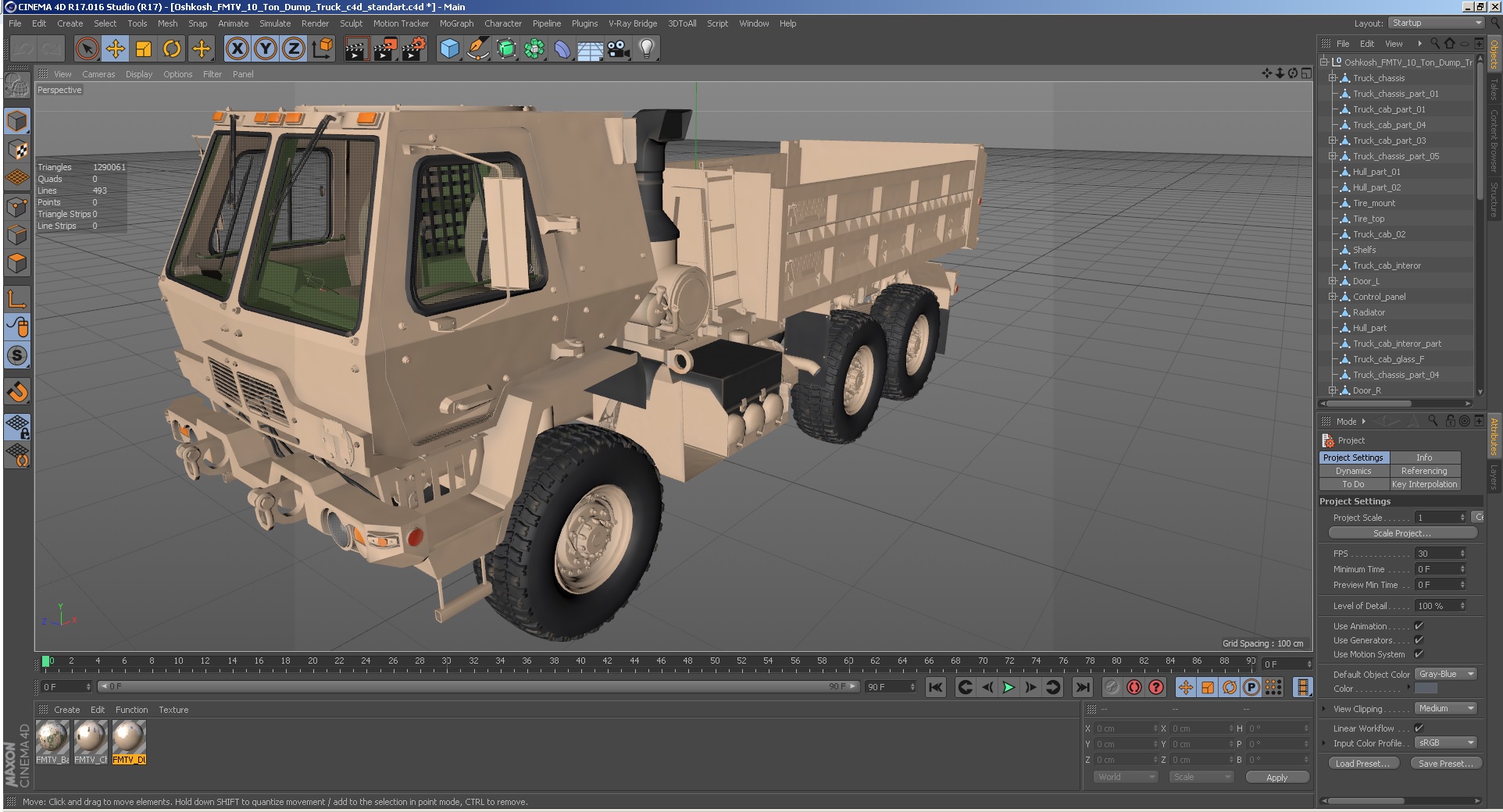Open the Layout Startup dropdown
The height and width of the screenshot is (812, 1503).
click(1436, 23)
